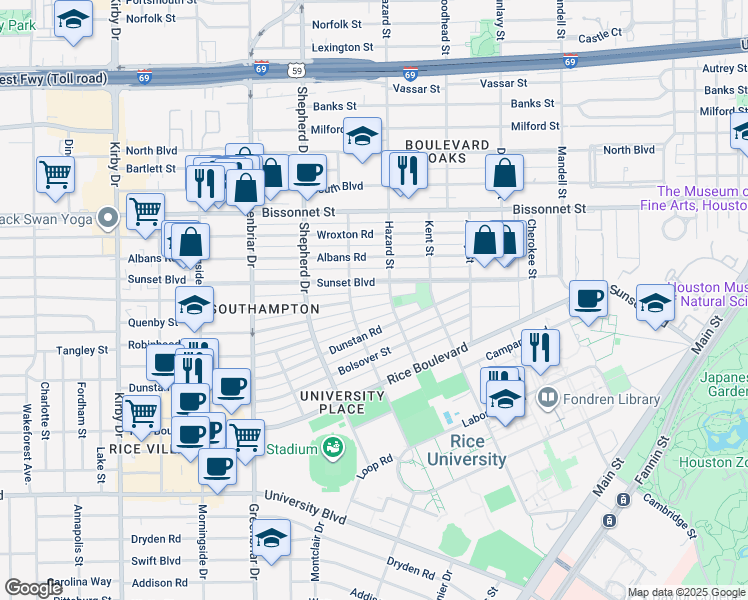Screen dimensions: 748x600
Task: Click the school marker below University Blvd
Action: [x=271, y=538]
